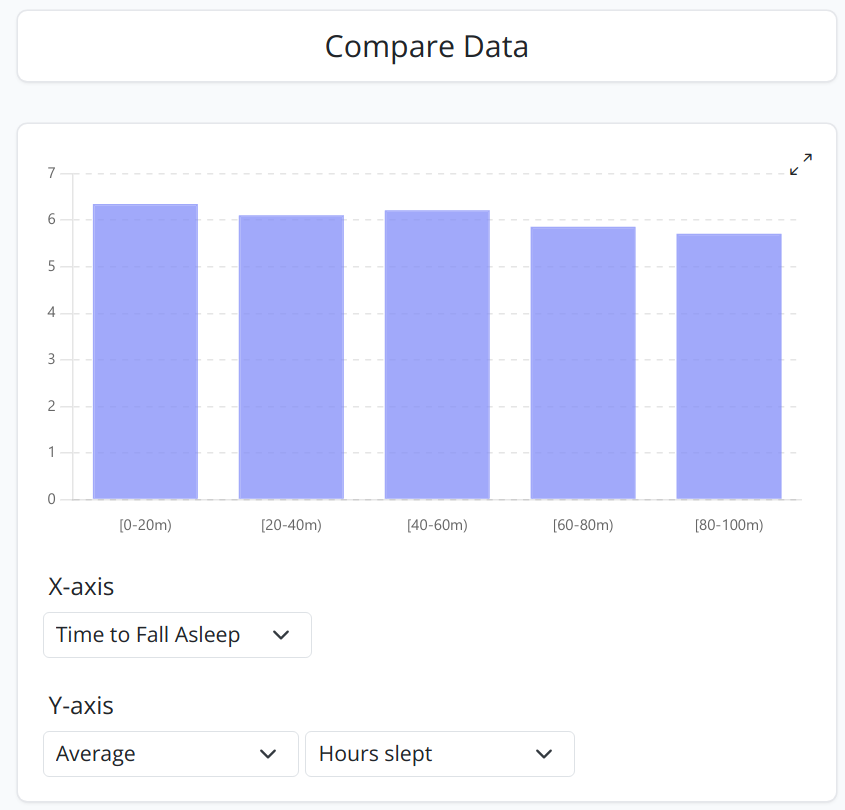Viewport: 845px width, 810px height.
Task: Click the [80-100m] bar in chart
Action: 729,367
